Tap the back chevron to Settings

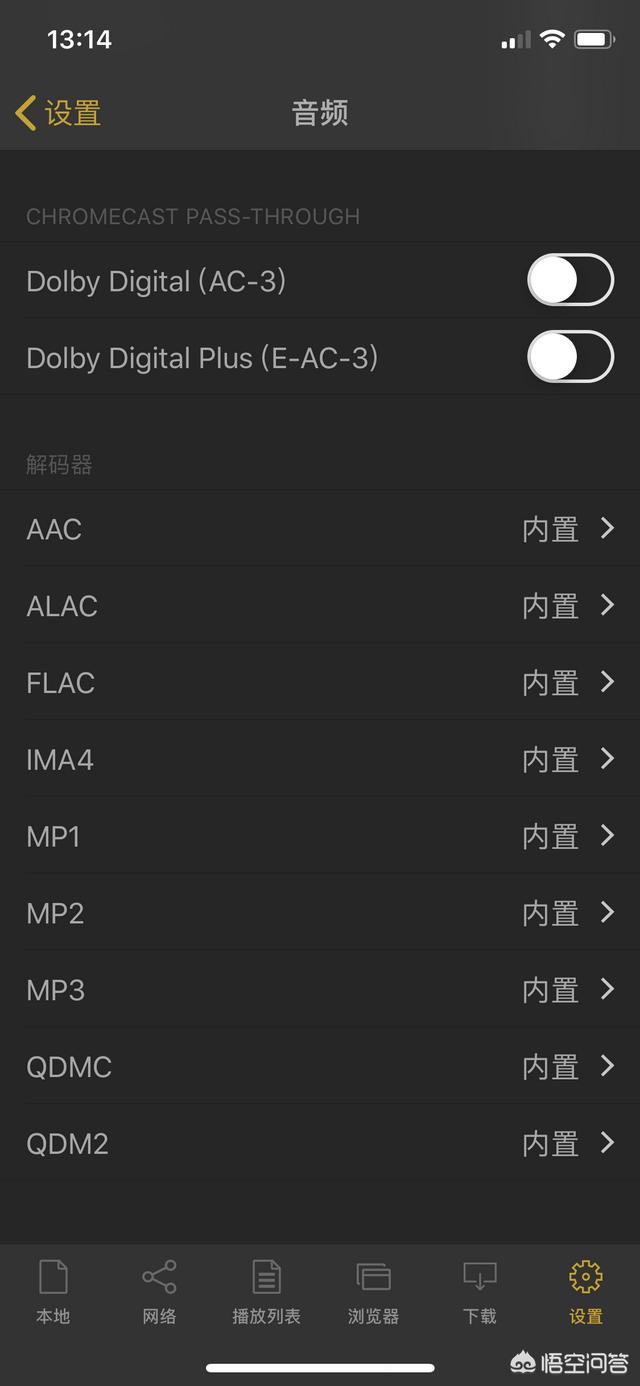pos(26,113)
